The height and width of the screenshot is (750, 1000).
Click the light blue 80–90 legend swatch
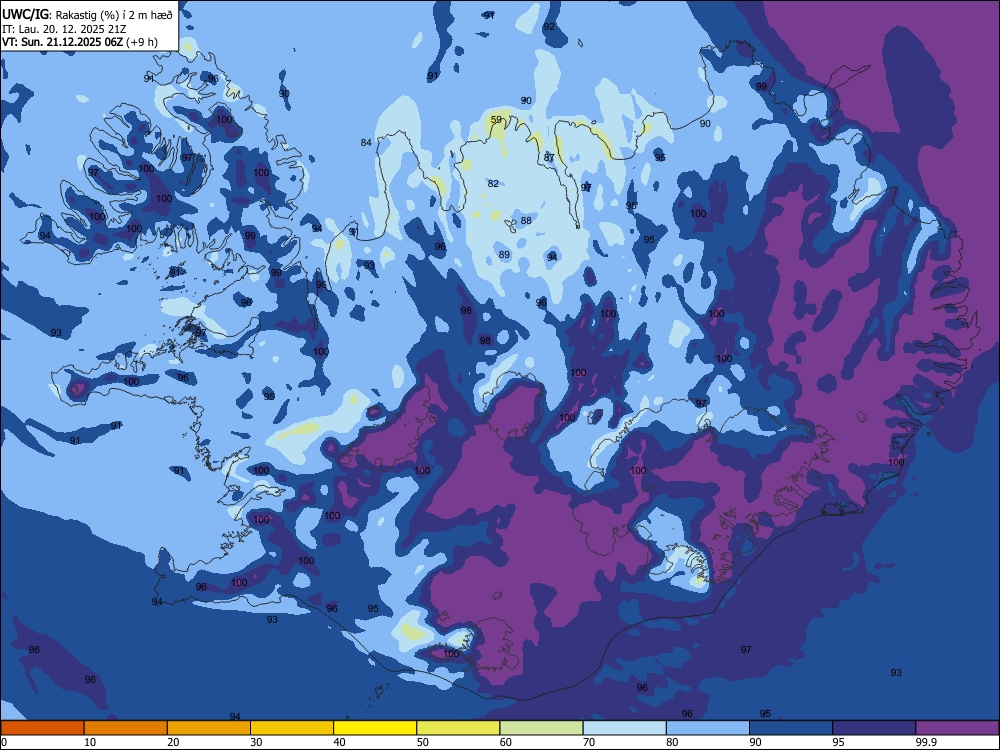(708, 728)
